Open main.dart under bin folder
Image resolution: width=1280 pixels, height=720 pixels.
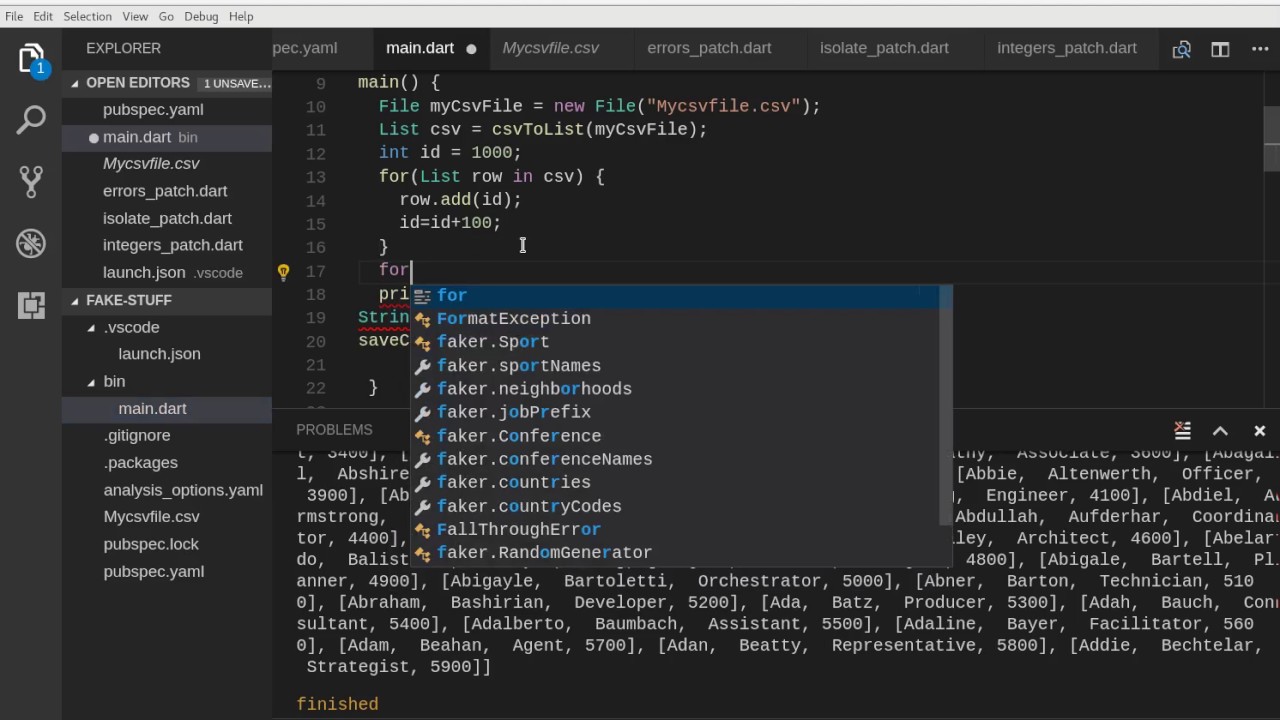167,408
